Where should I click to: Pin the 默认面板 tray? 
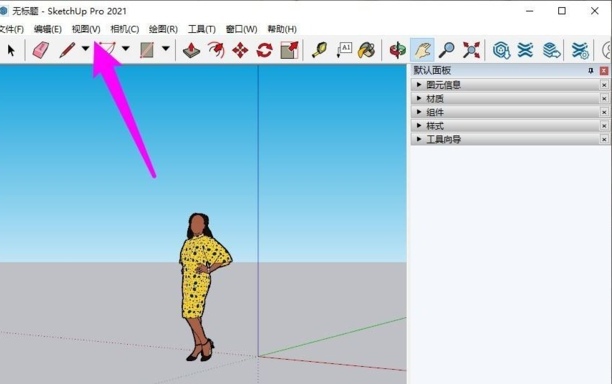coord(591,71)
